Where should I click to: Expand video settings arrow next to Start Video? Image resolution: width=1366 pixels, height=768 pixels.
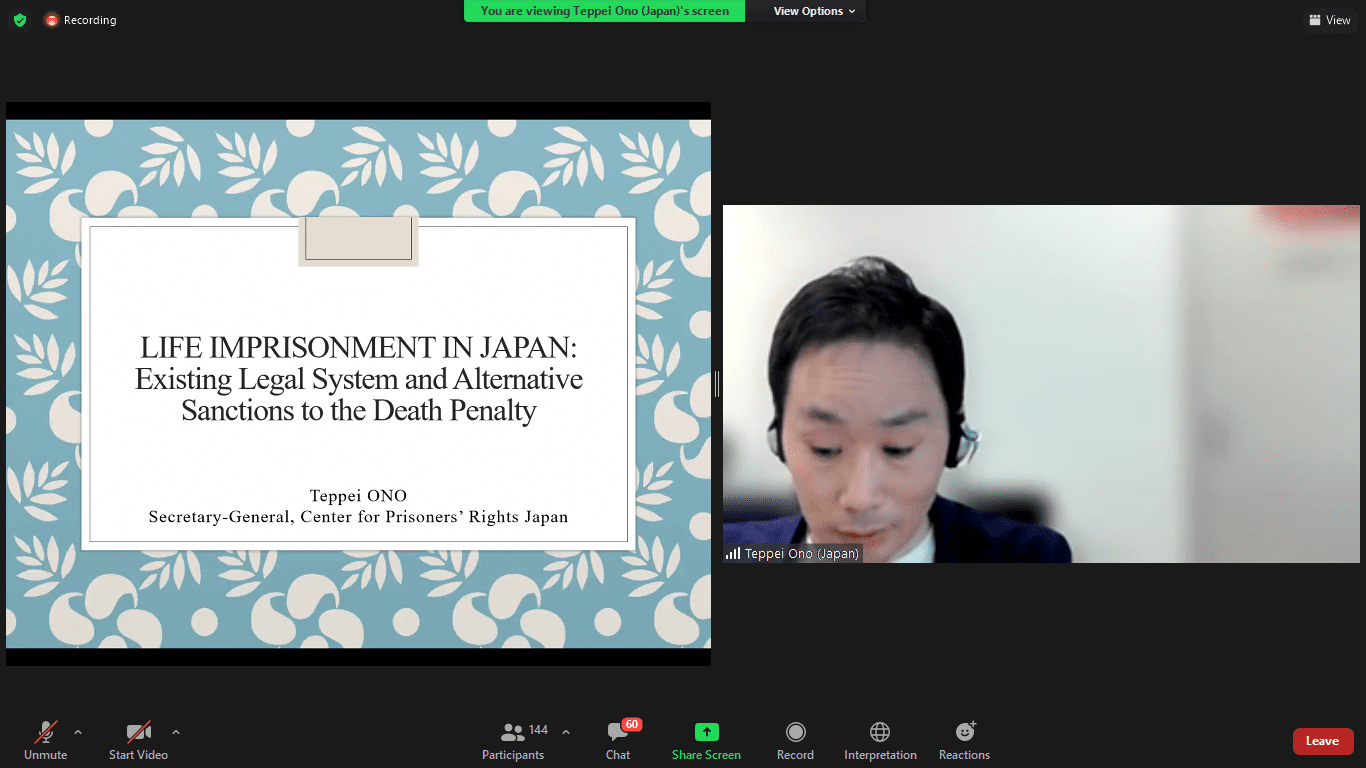[x=176, y=732]
